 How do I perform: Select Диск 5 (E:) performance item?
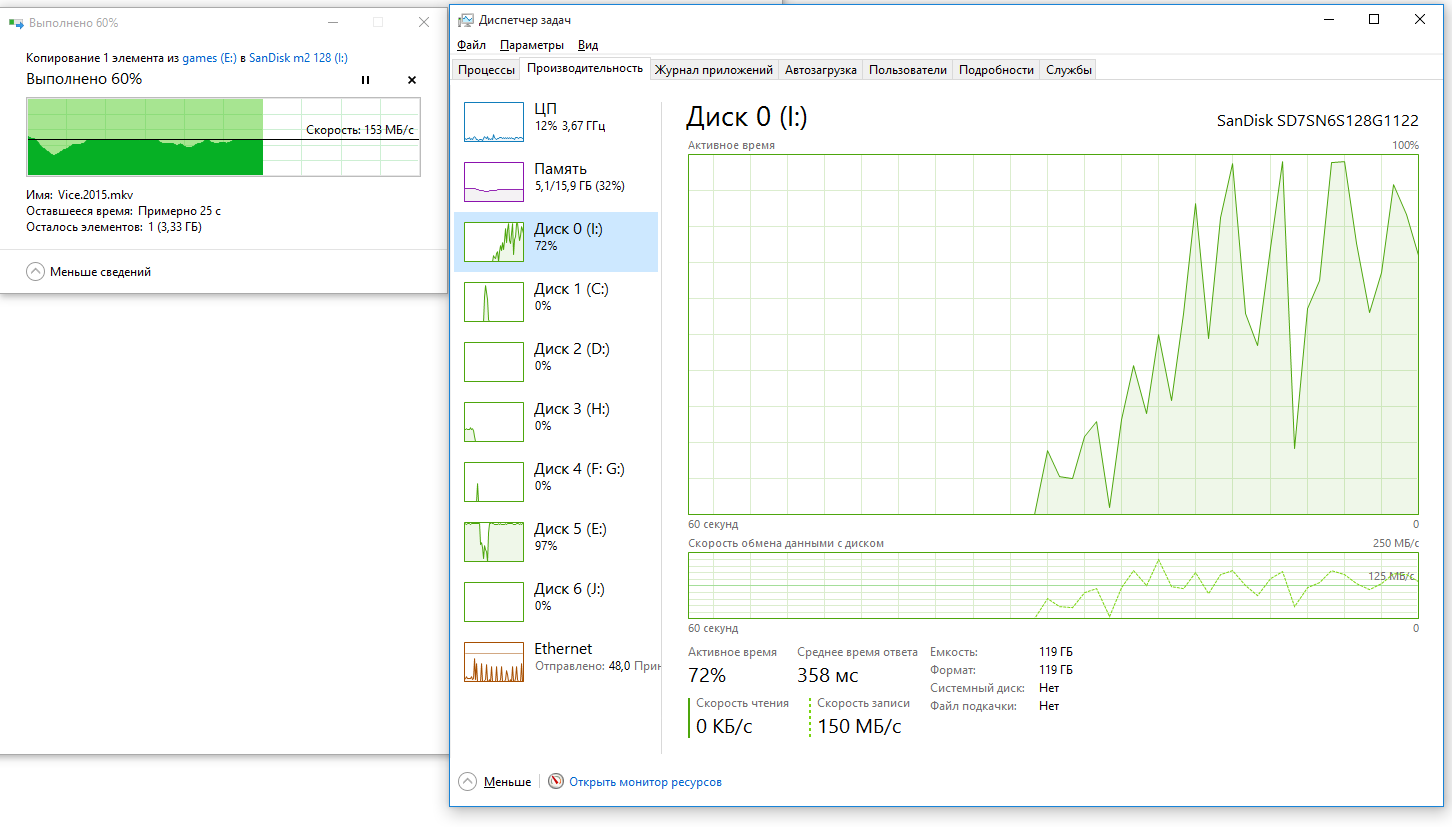(x=556, y=542)
